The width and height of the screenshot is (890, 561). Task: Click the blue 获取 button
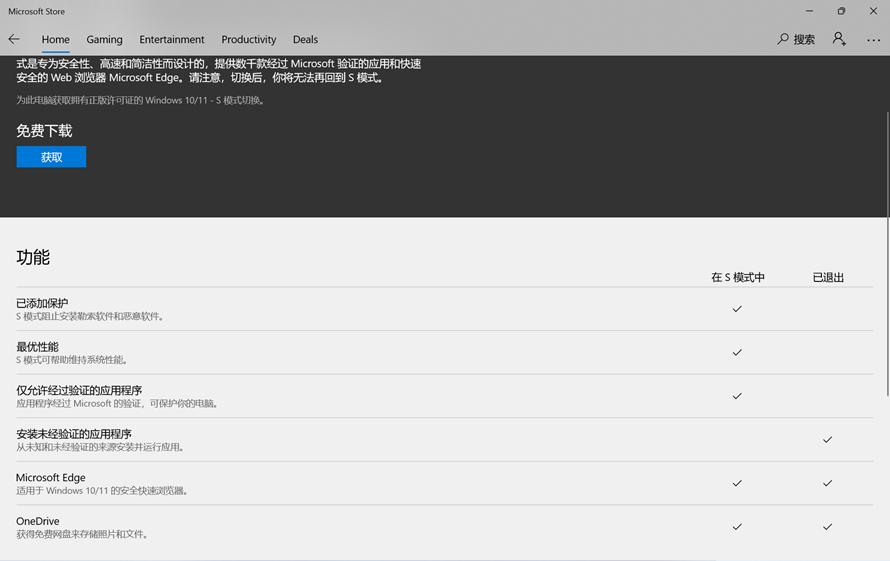pos(51,157)
